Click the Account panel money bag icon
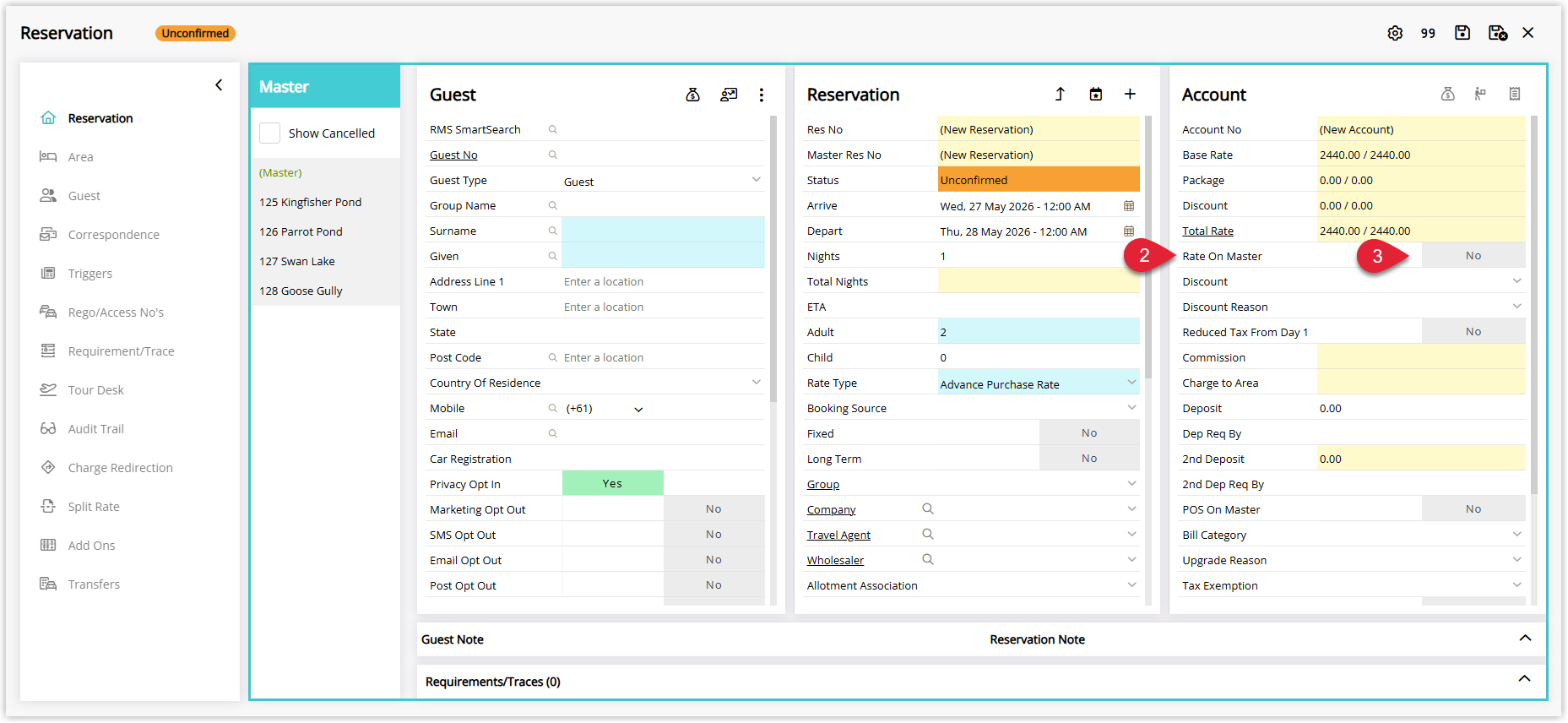This screenshot has height=723, width=1568. pyautogui.click(x=1448, y=95)
